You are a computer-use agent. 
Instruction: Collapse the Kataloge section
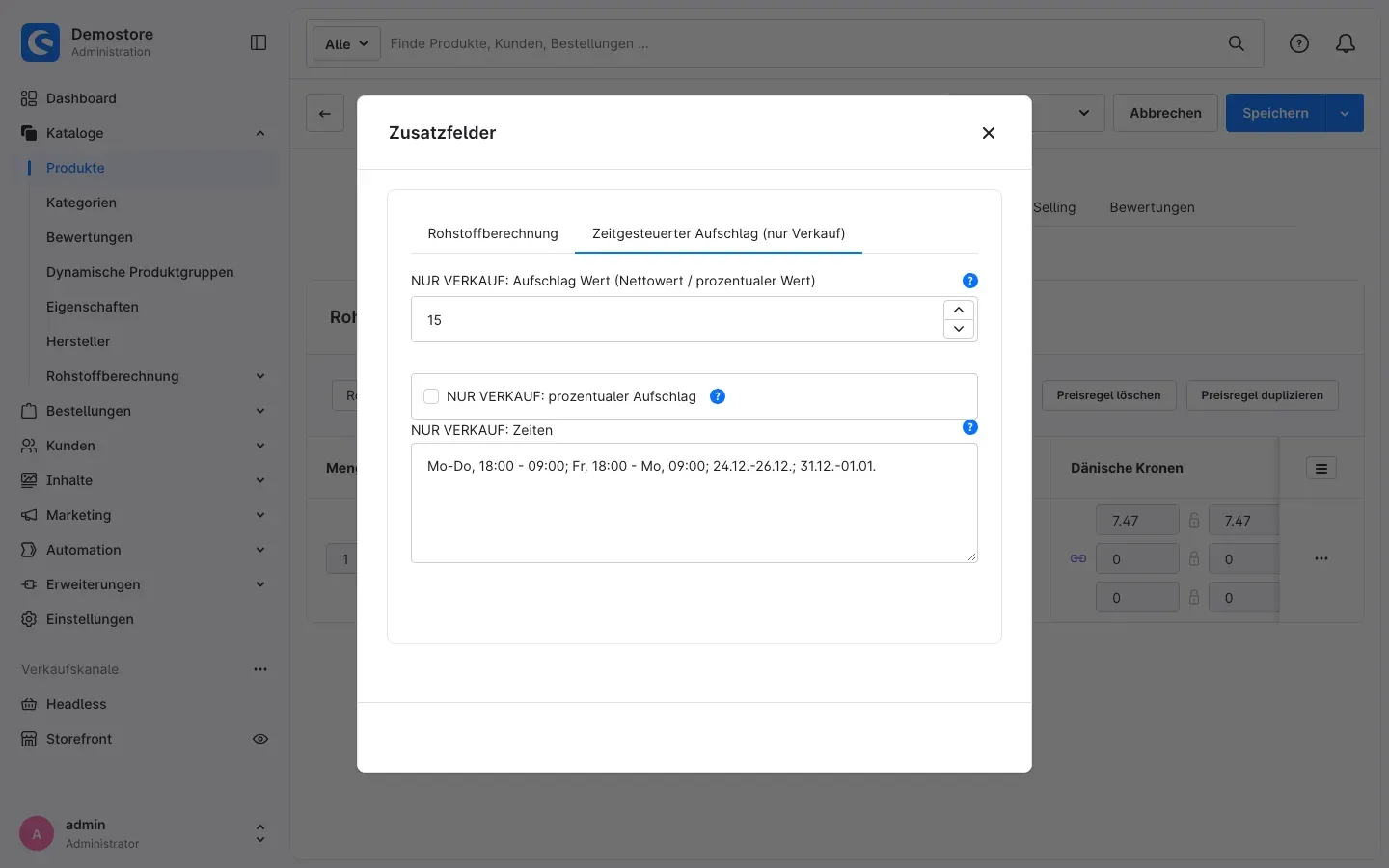pos(260,133)
